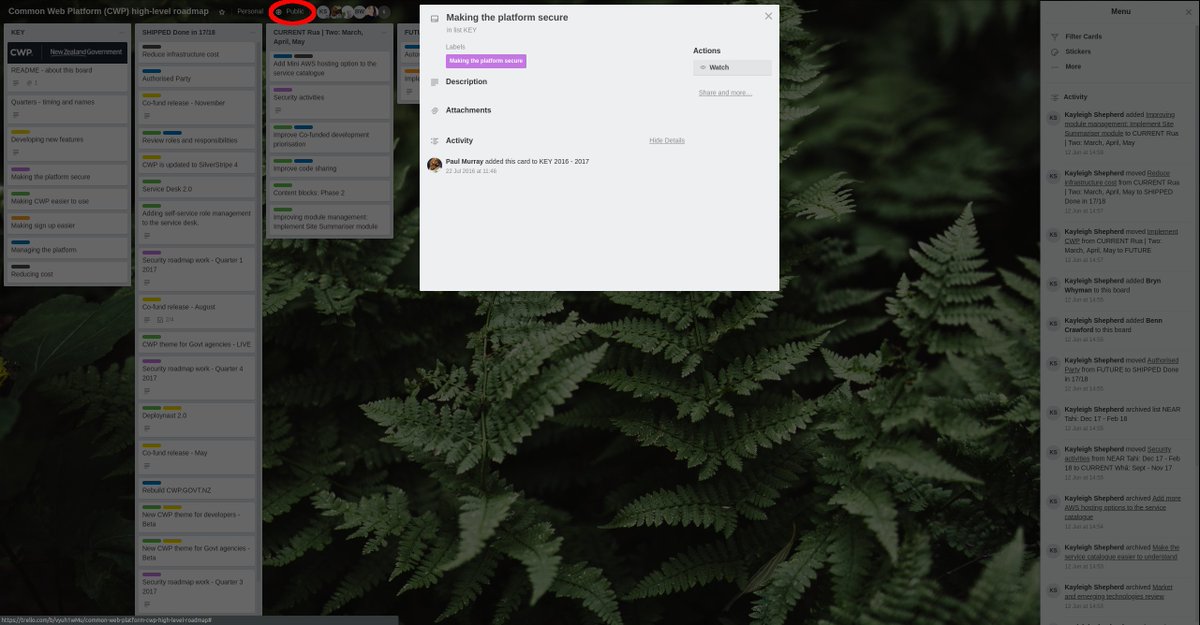Screen dimensions: 1200x625
Task: Click the Benn Crawford link in activity feed
Action: coord(1113,325)
